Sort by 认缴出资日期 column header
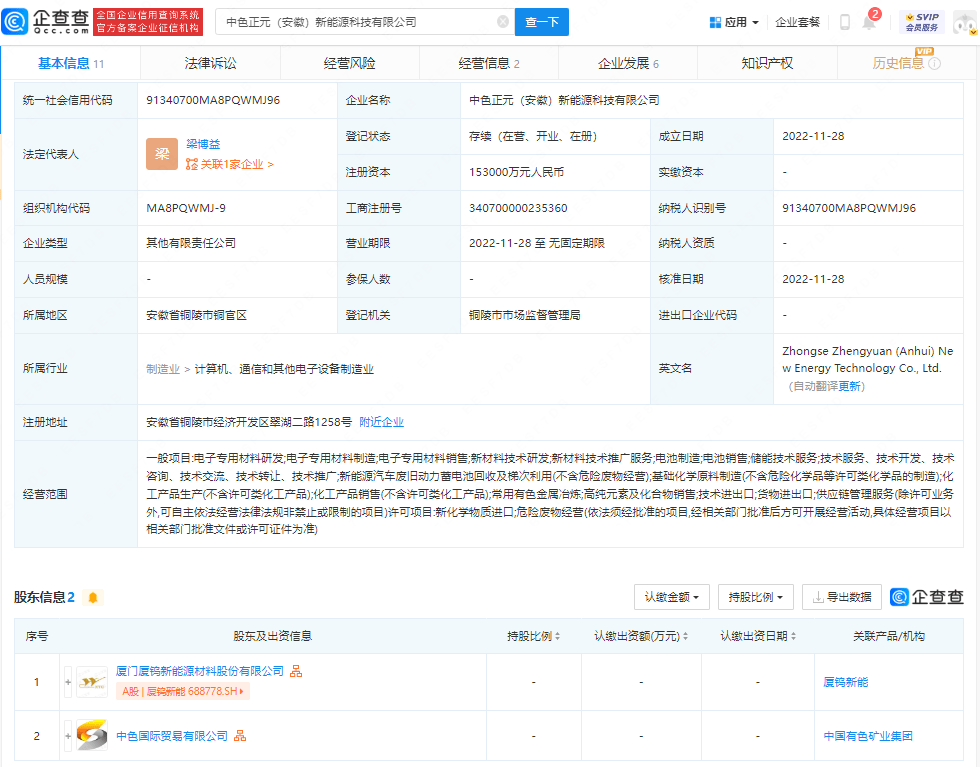This screenshot has height=767, width=980. click(758, 636)
